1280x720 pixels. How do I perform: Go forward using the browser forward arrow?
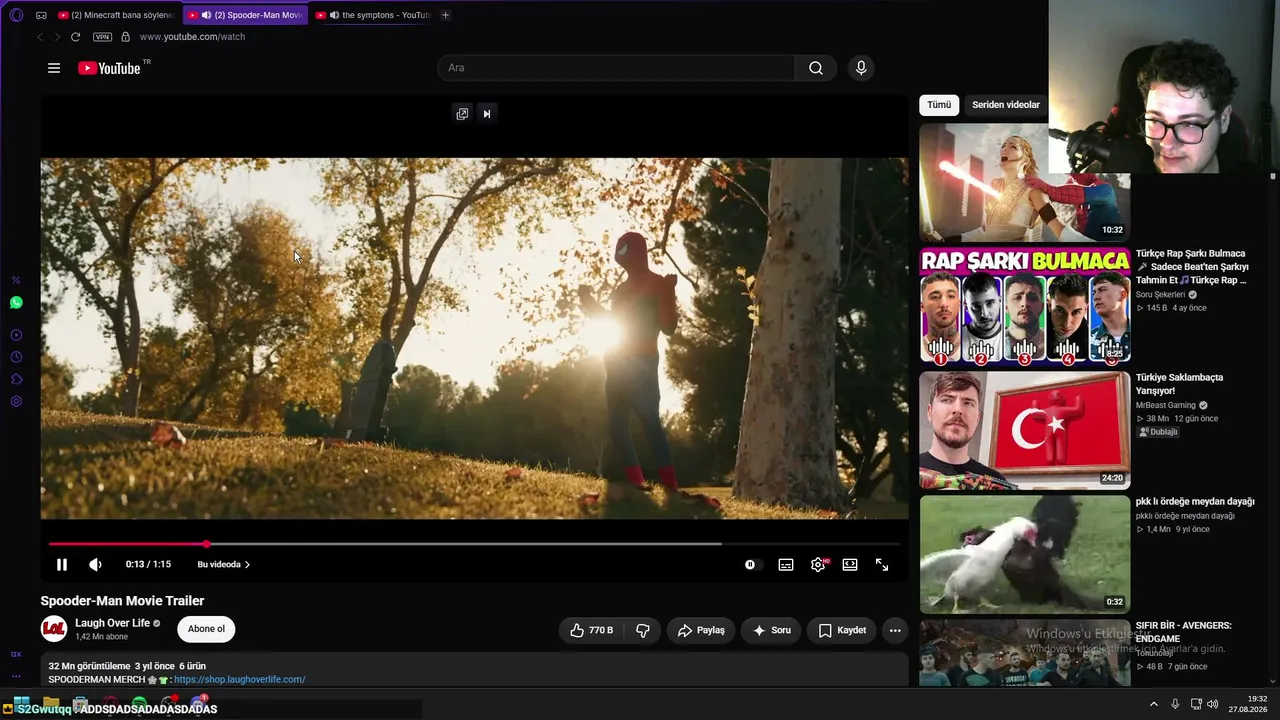pyautogui.click(x=57, y=37)
